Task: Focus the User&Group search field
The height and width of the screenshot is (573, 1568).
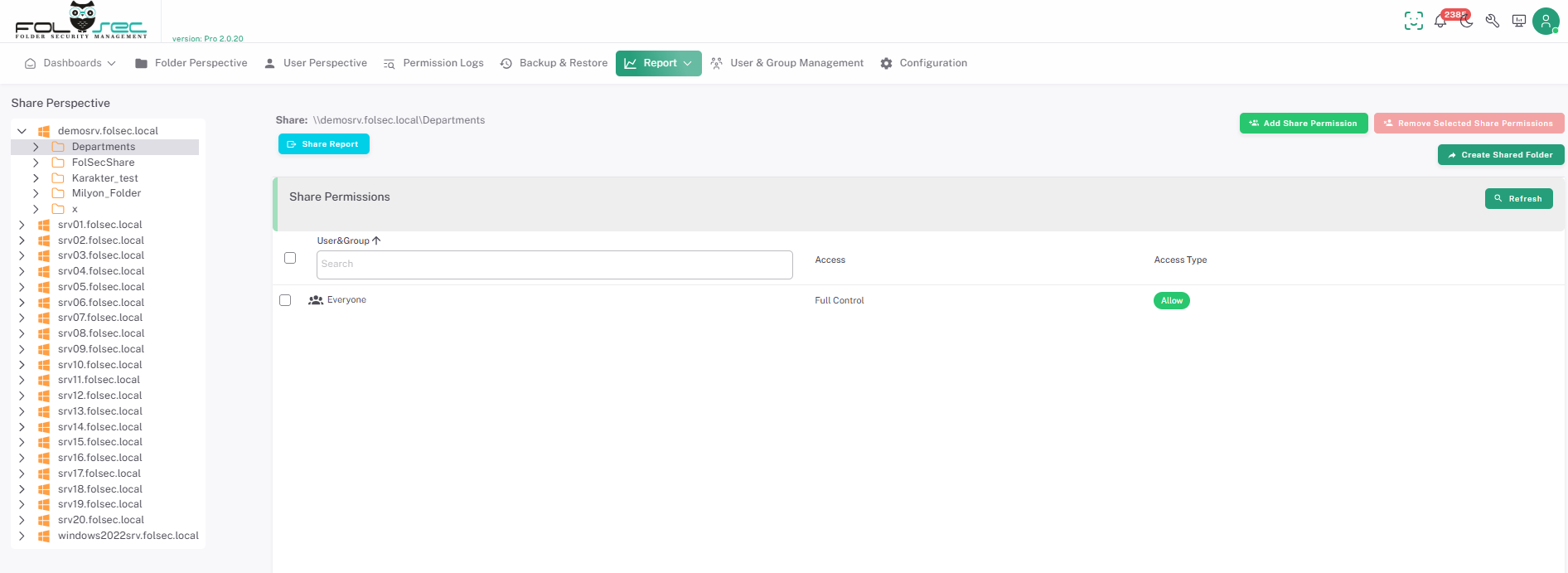Action: click(x=554, y=265)
